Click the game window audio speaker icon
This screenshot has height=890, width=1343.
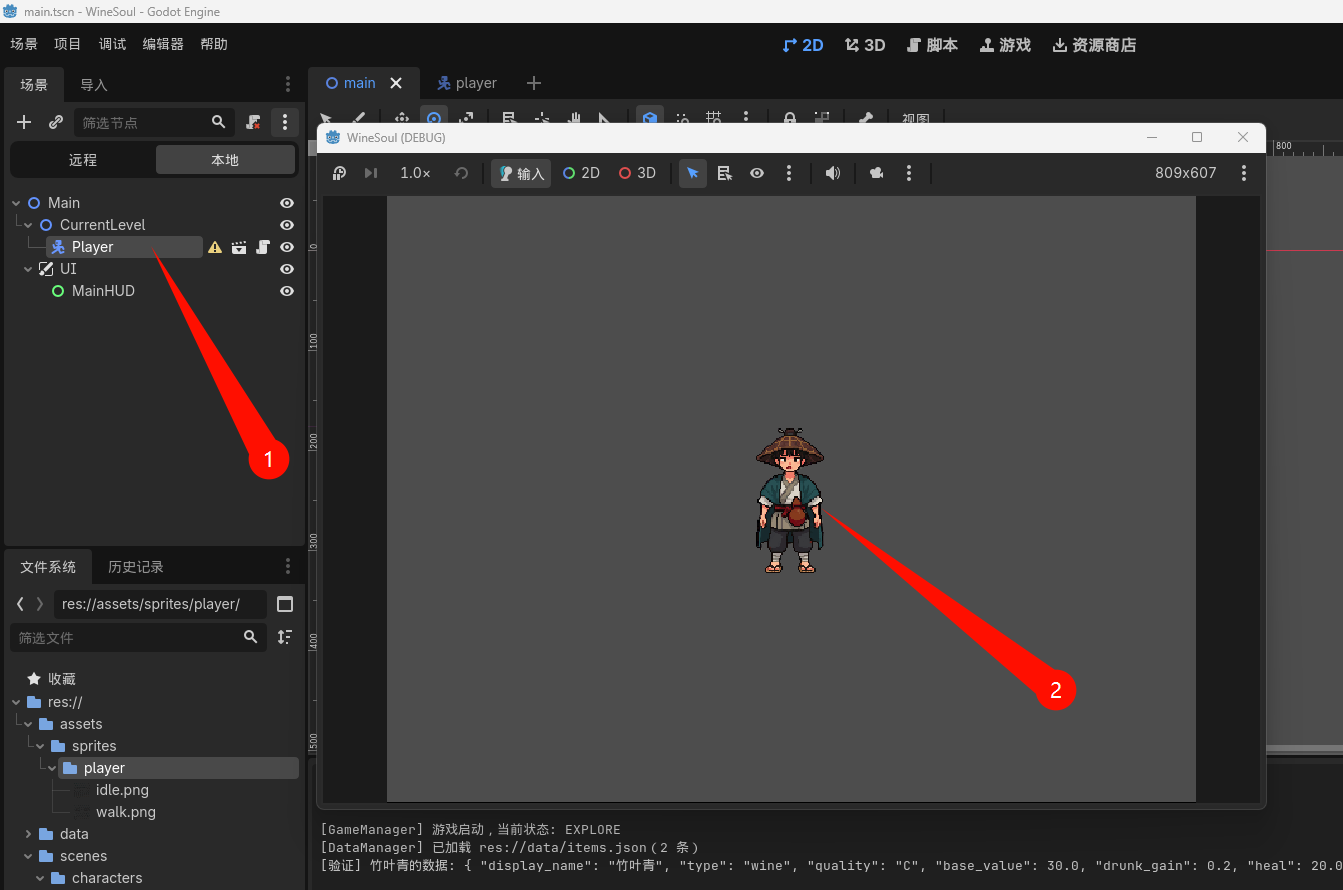coord(832,173)
